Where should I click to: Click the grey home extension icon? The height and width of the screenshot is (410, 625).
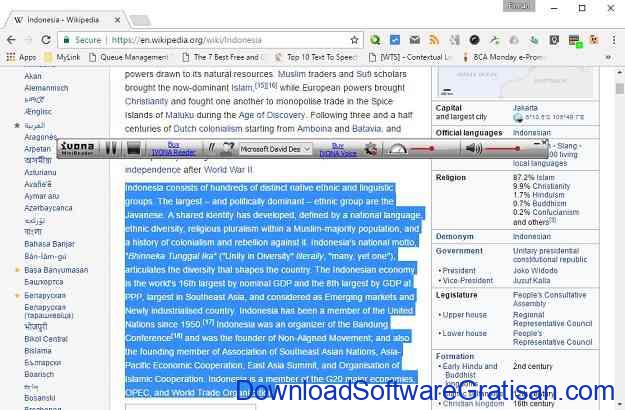pyautogui.click(x=514, y=40)
